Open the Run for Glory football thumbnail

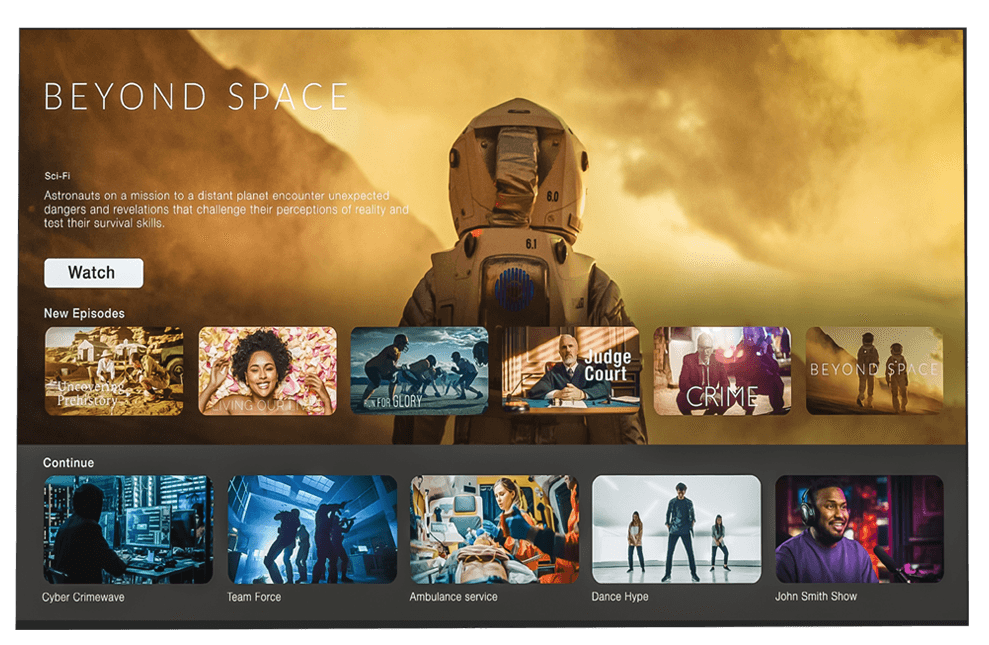419,371
